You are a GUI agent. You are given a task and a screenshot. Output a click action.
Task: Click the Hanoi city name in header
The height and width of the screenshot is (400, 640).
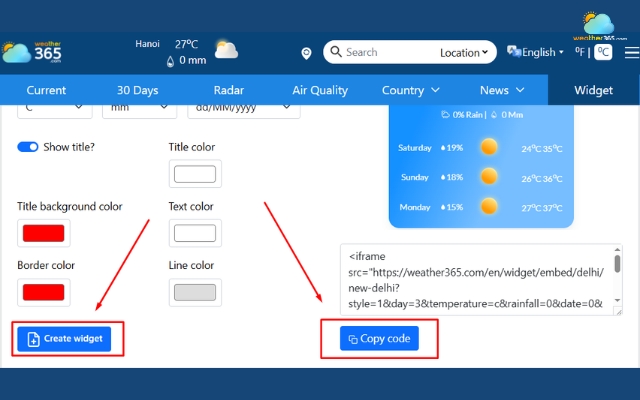click(x=147, y=44)
